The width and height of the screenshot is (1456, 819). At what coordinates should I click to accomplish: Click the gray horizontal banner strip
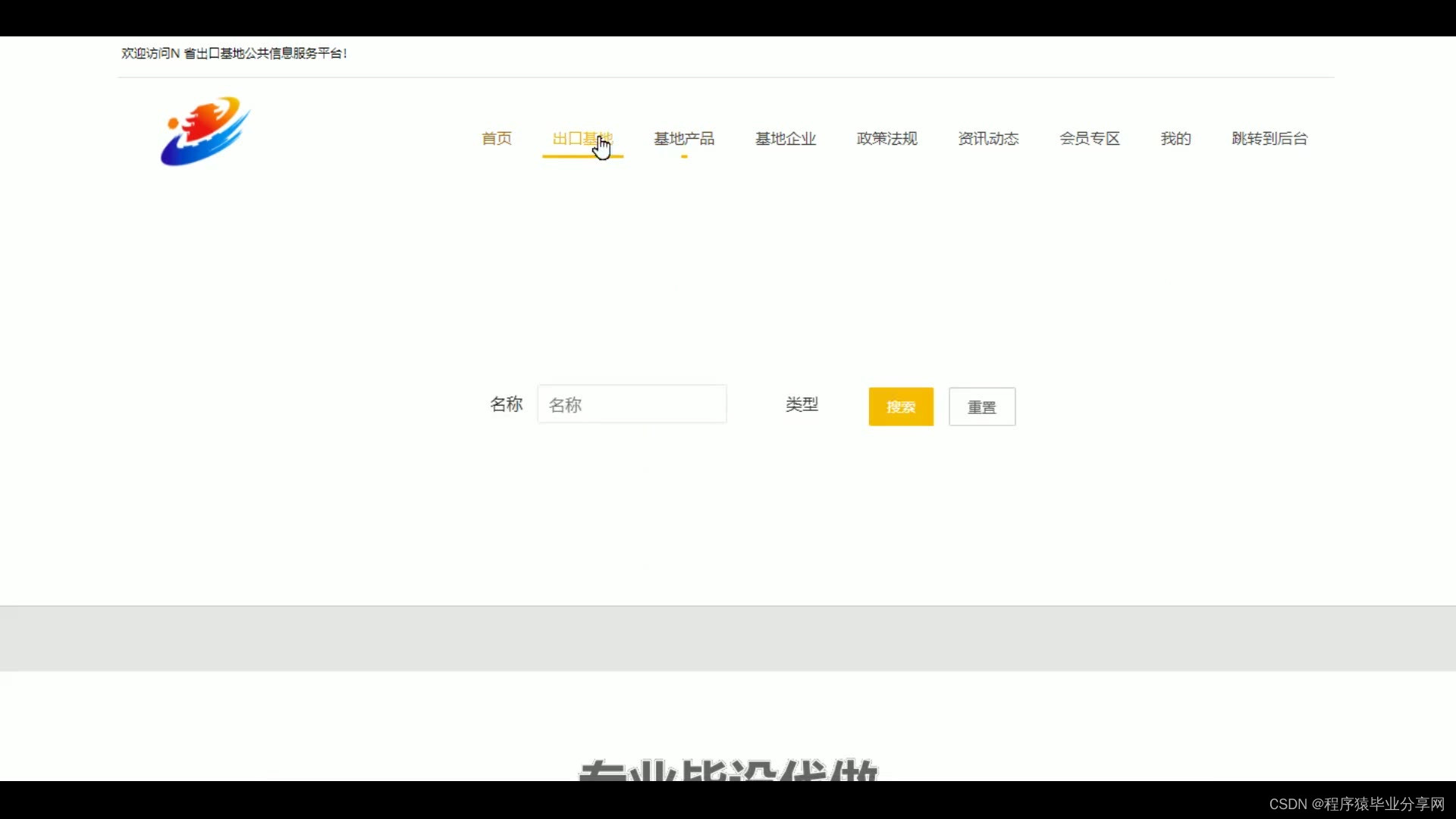point(728,639)
